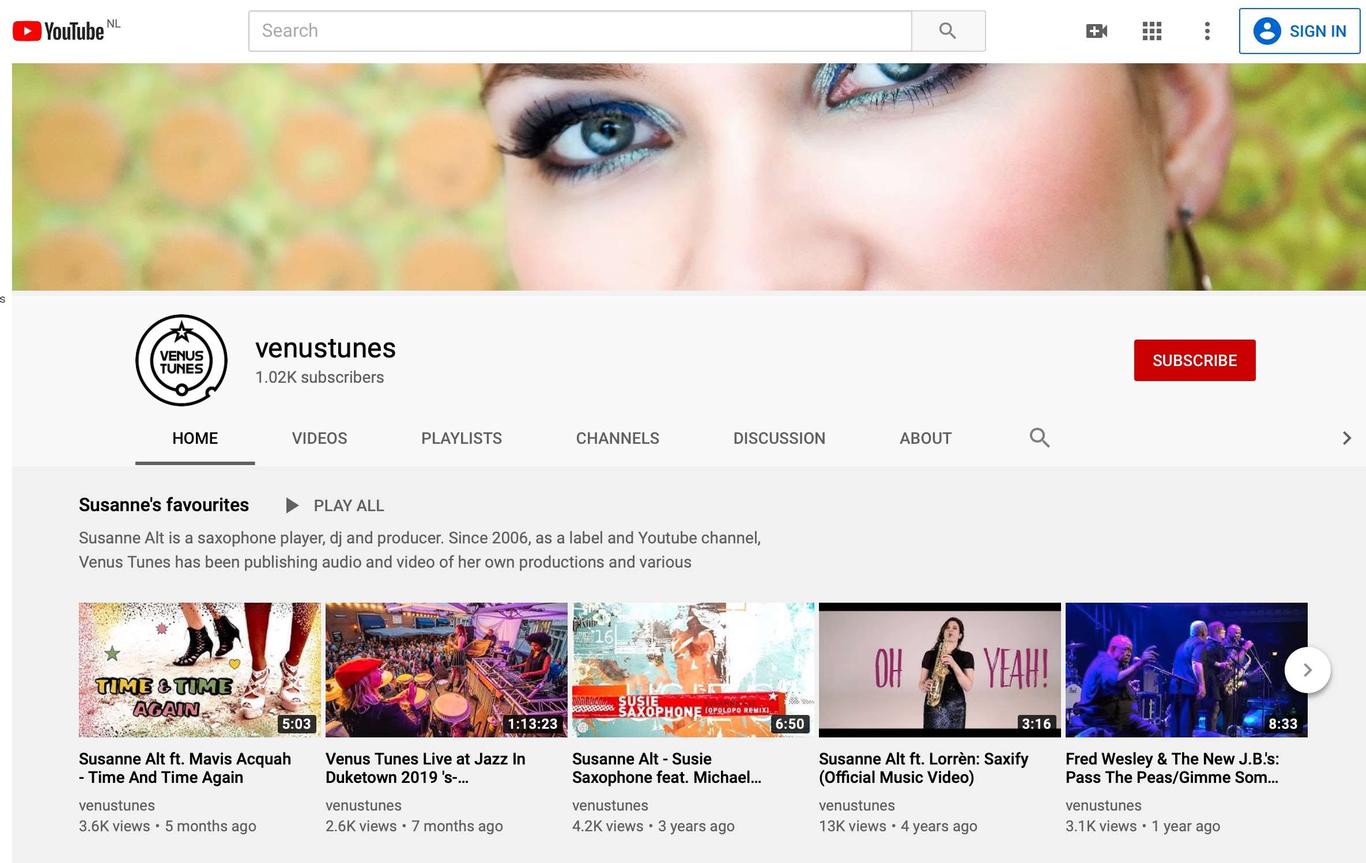Open Susie Saxophone video thumbnail
Viewport: 1366px width, 863px height.
[x=693, y=670]
